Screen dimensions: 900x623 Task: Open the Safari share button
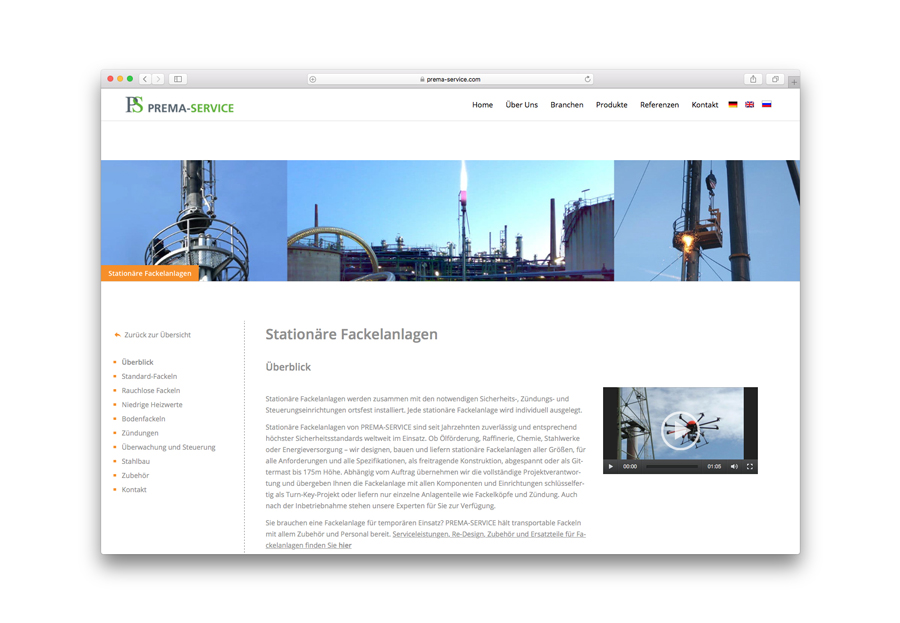(753, 79)
